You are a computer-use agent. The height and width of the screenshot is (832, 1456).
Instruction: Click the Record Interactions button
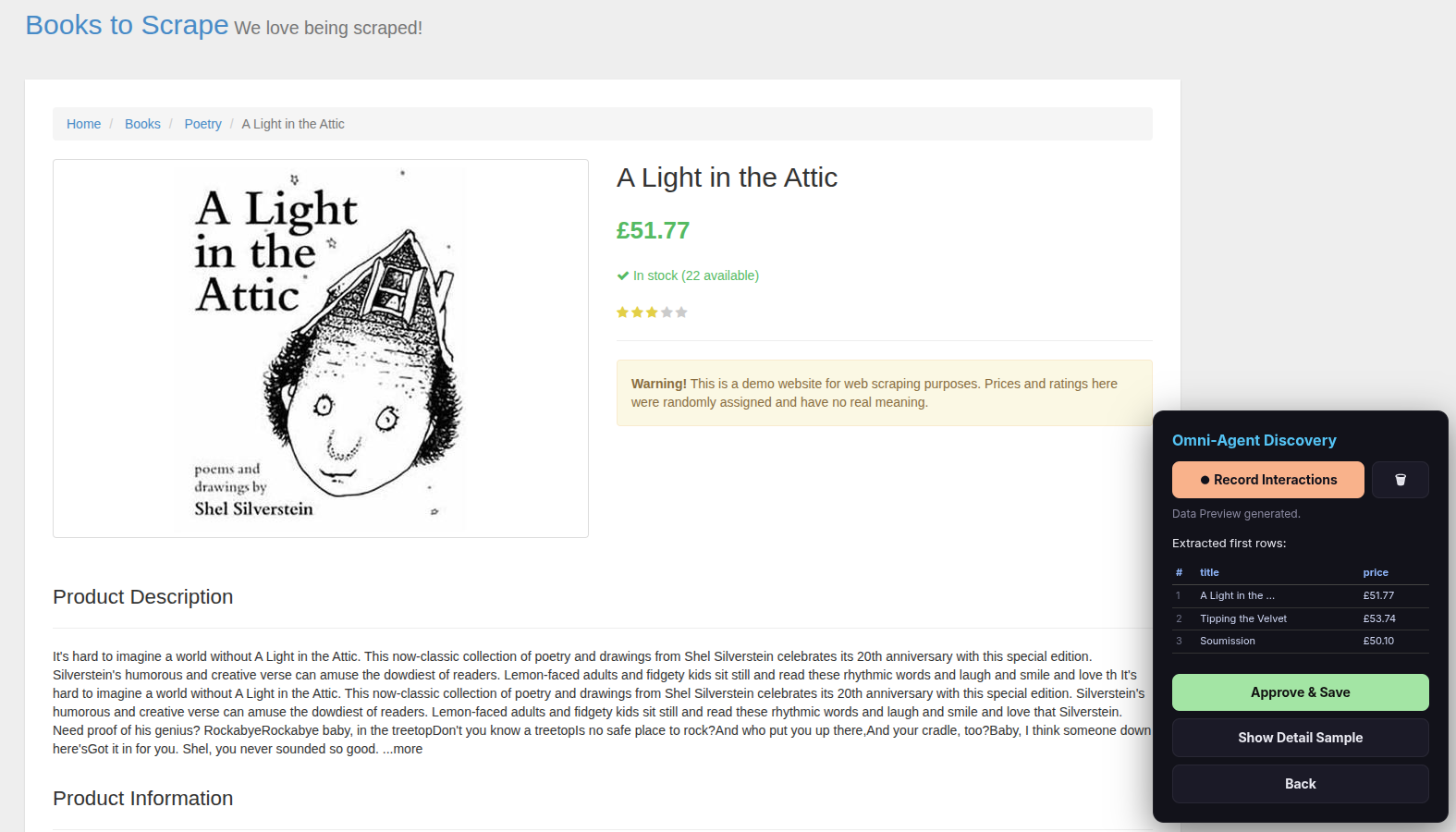tap(1267, 480)
